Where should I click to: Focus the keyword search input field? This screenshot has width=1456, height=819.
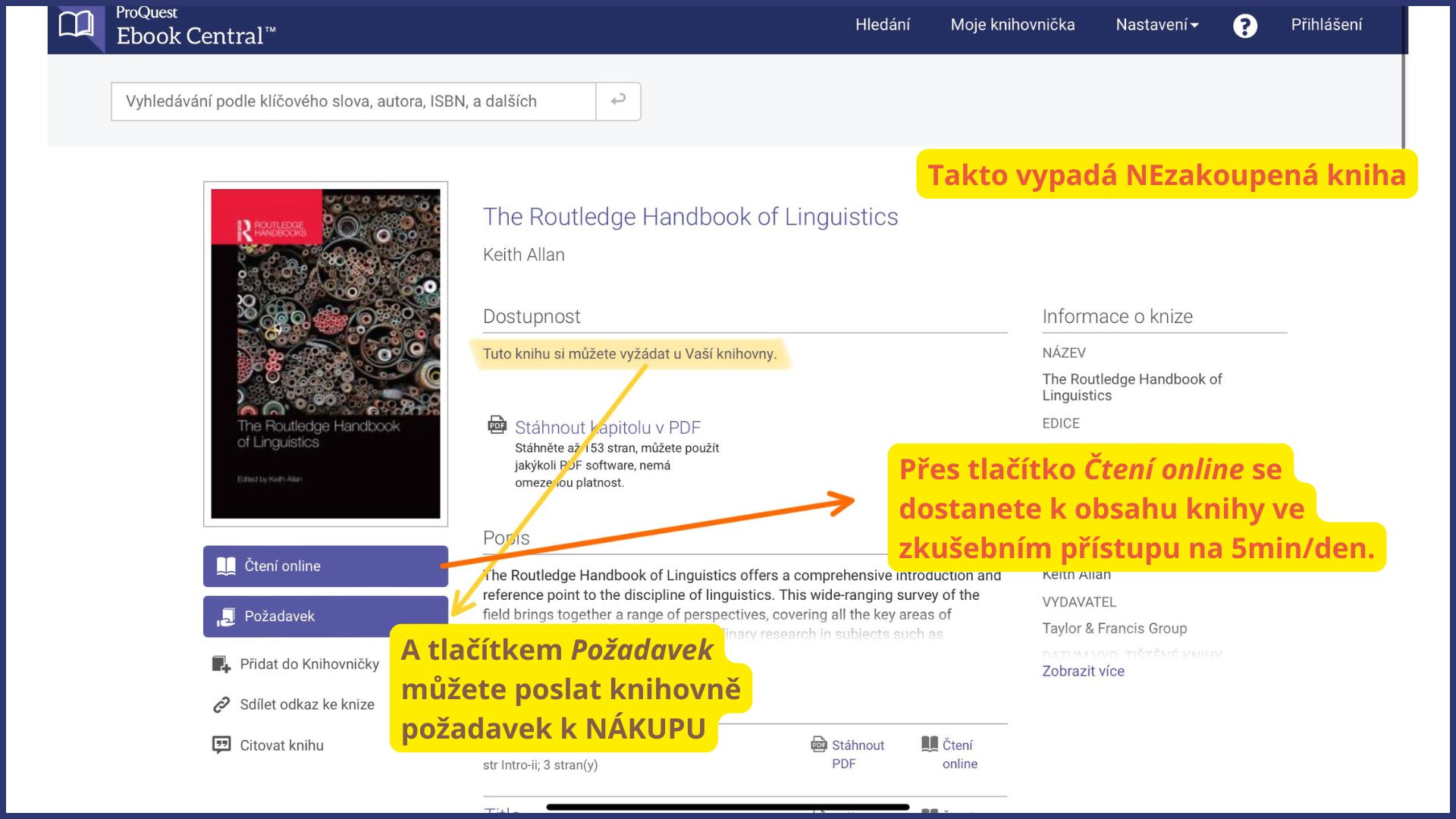pyautogui.click(x=353, y=101)
